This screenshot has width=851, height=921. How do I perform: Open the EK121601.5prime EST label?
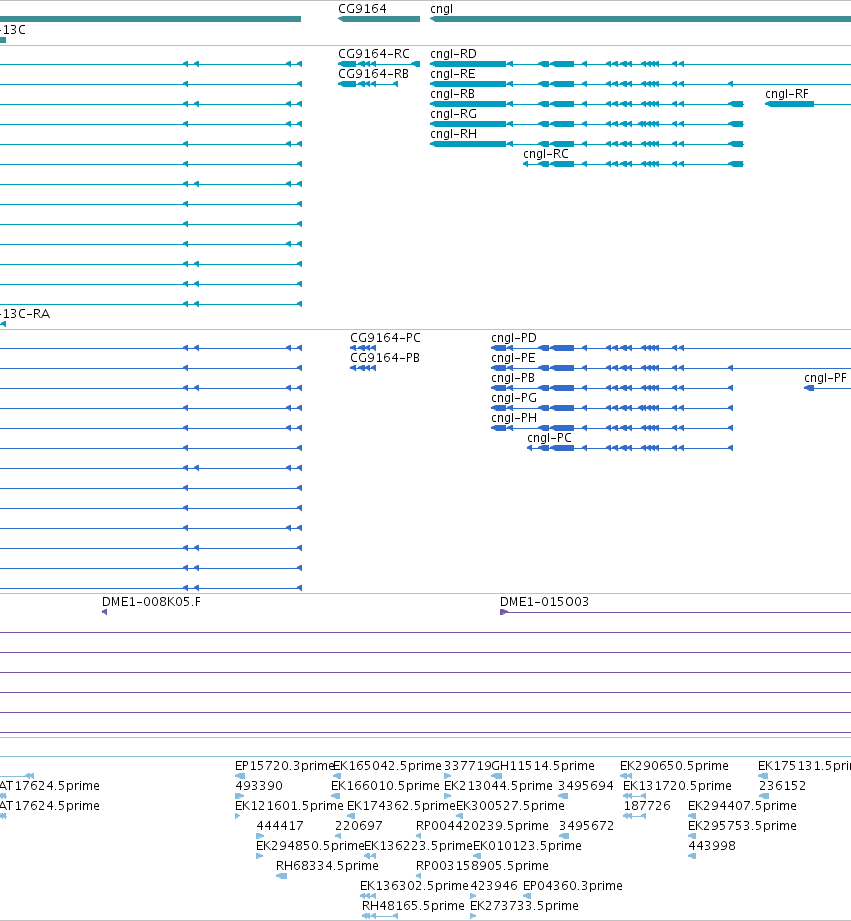tap(289, 805)
